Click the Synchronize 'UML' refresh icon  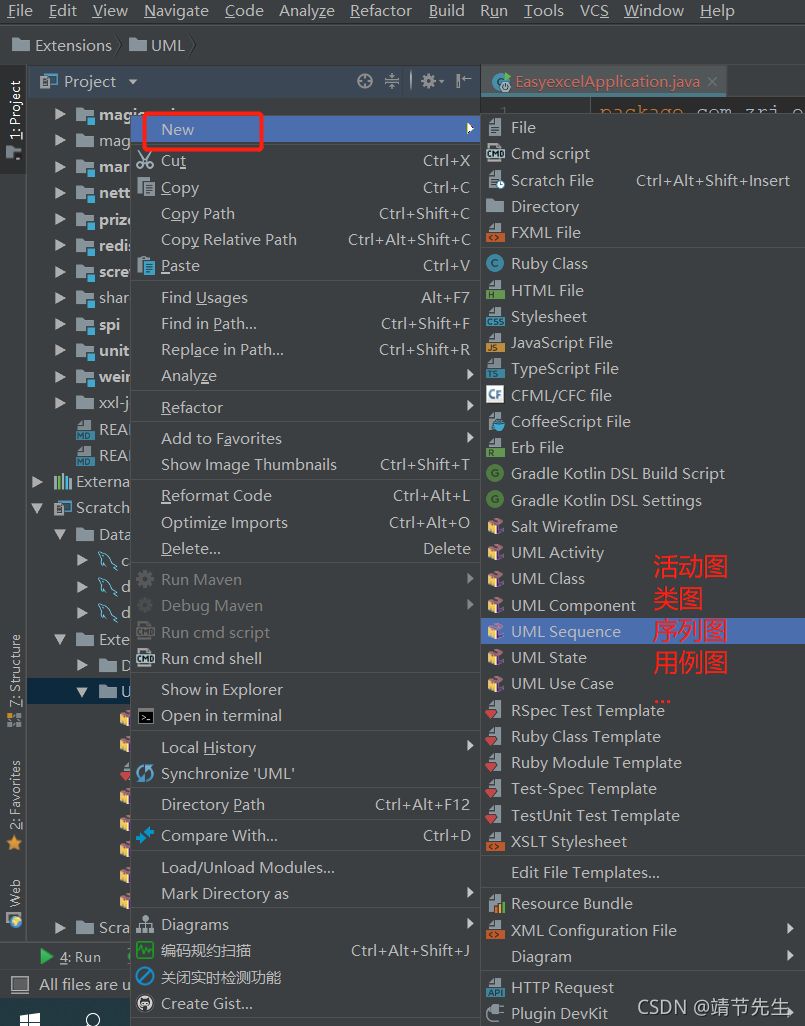145,773
